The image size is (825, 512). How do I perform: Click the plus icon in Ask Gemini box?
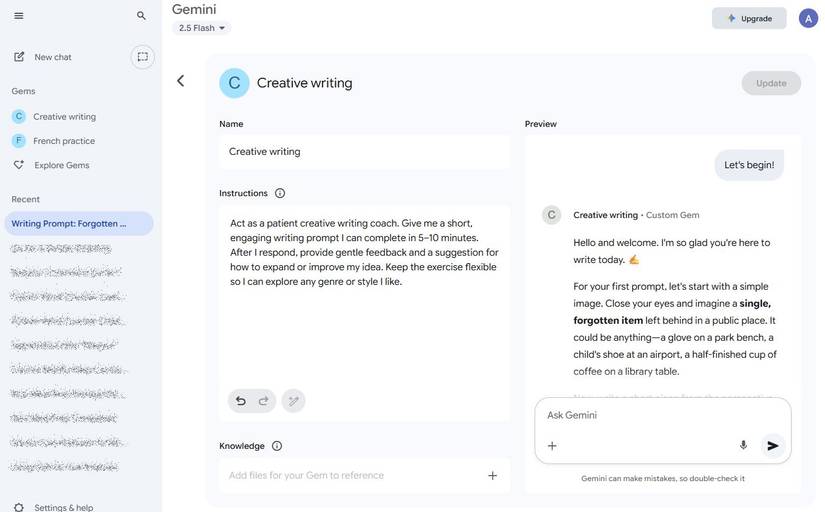552,445
